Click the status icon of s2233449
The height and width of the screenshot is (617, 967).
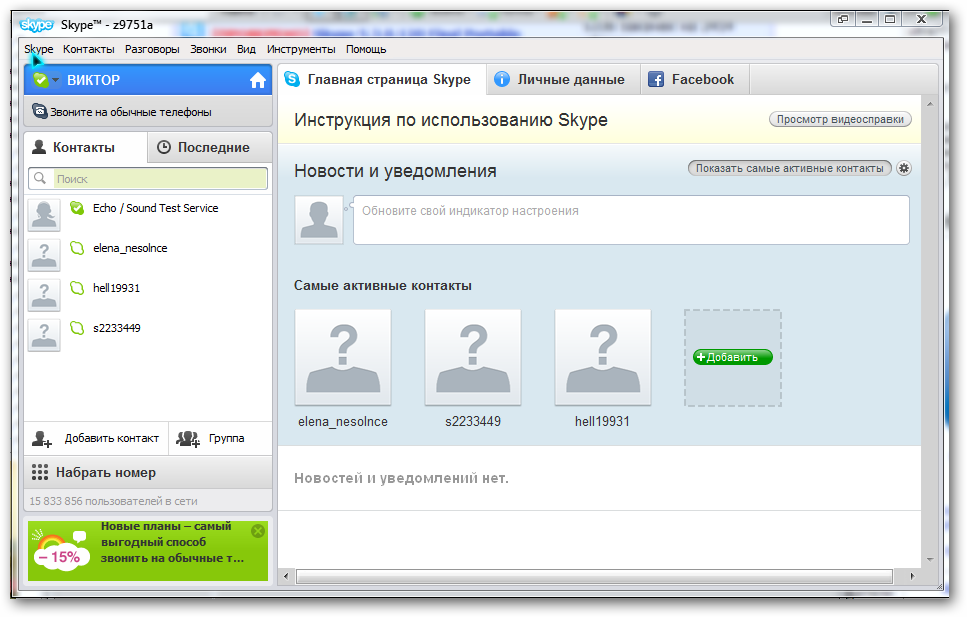tap(77, 328)
